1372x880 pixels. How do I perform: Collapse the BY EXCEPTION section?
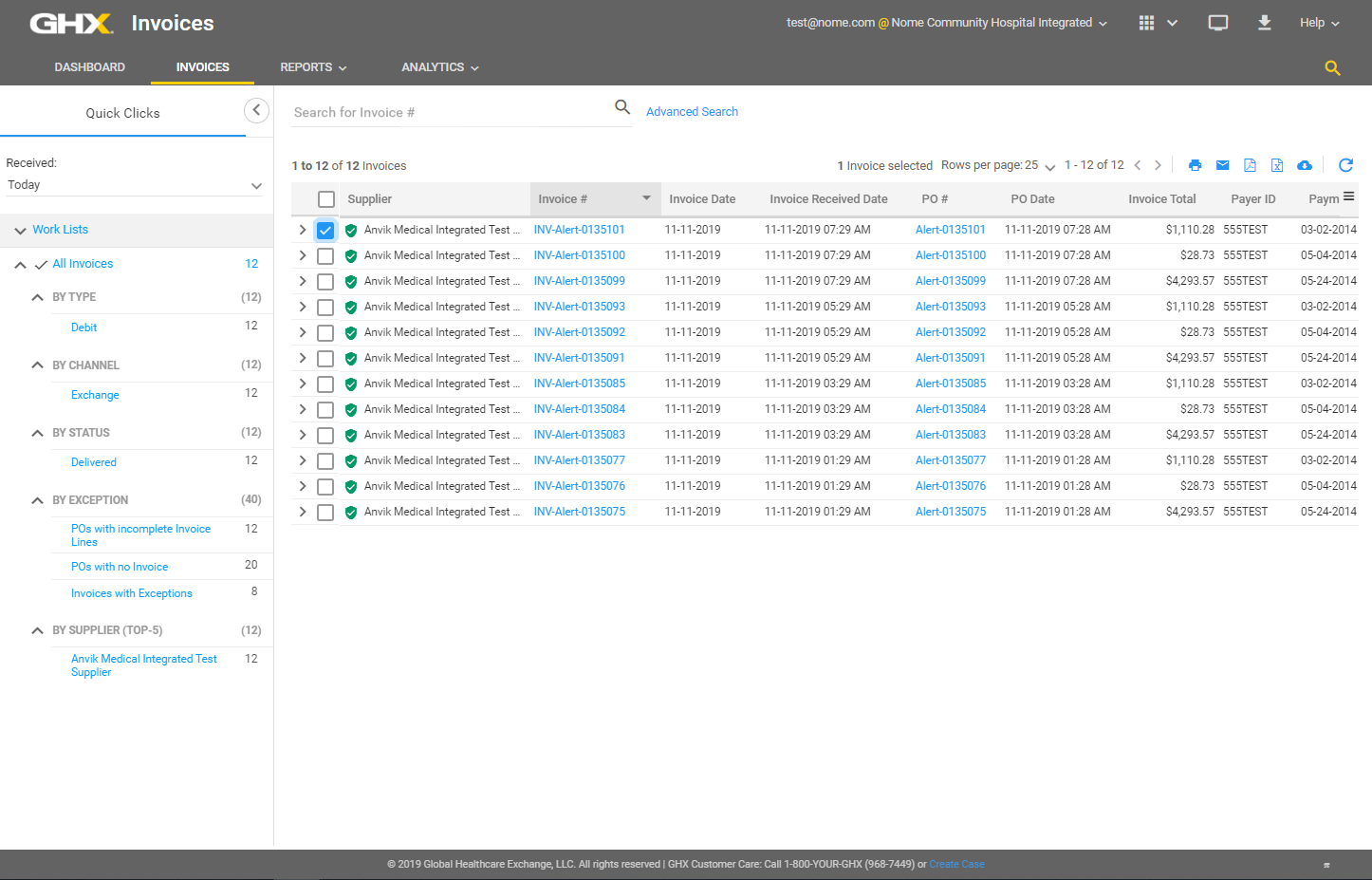[38, 500]
